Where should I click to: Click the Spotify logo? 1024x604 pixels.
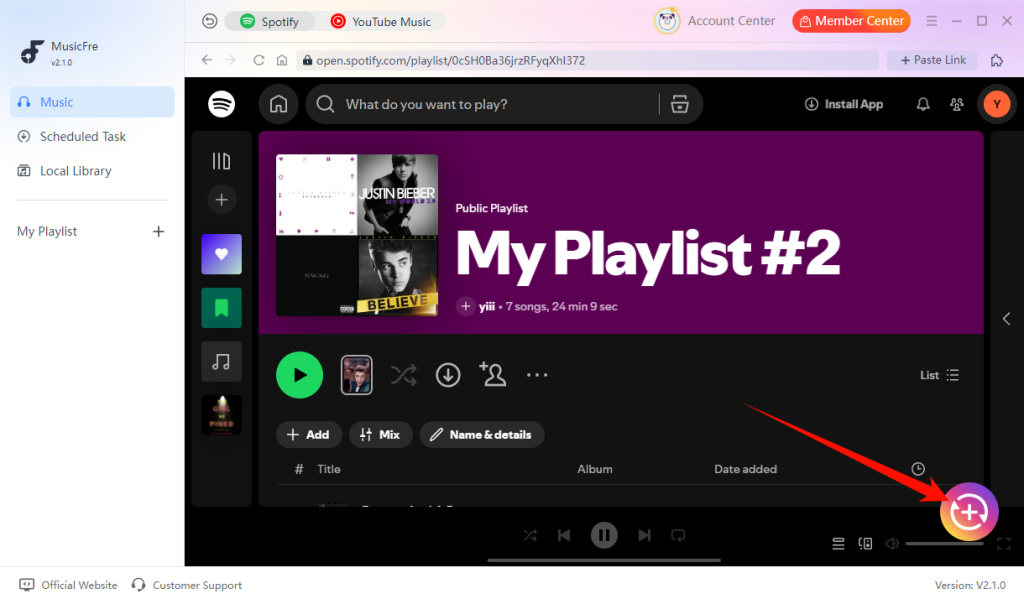[x=221, y=104]
